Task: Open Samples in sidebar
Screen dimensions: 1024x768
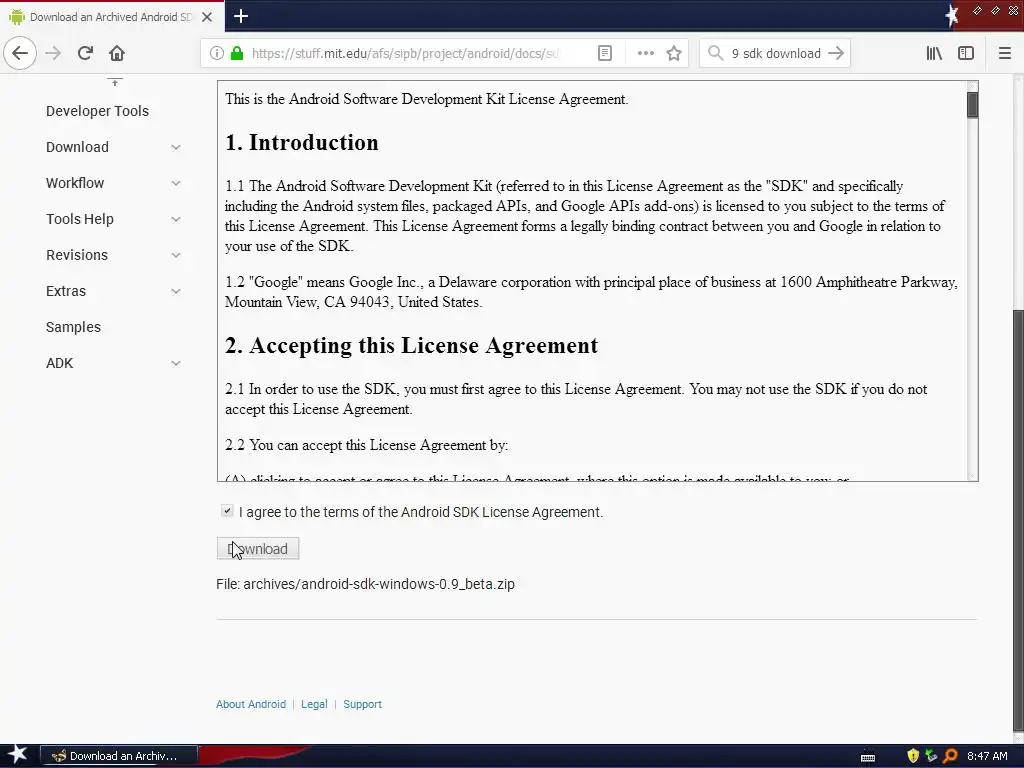Action: point(73,327)
